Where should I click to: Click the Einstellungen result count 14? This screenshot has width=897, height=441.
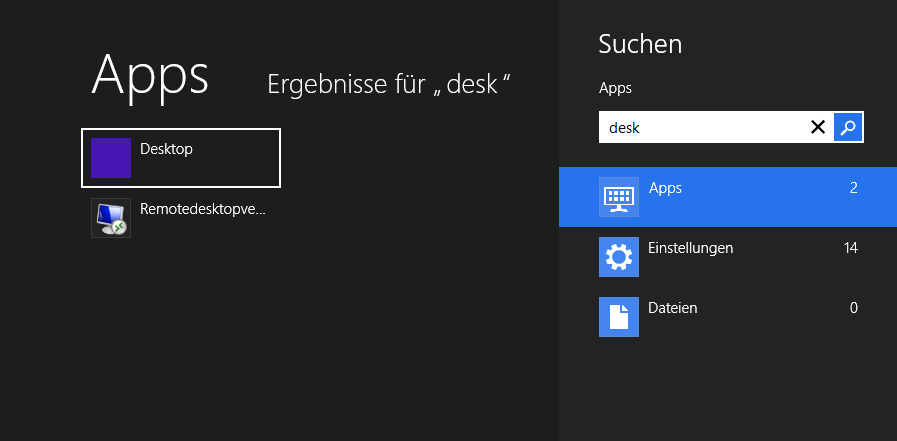click(851, 248)
